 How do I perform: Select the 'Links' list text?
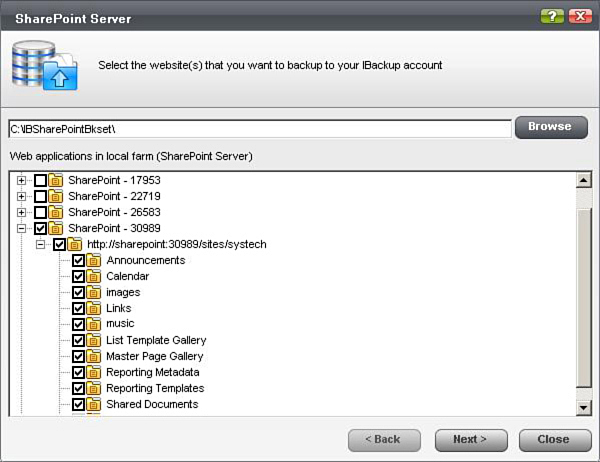119,308
